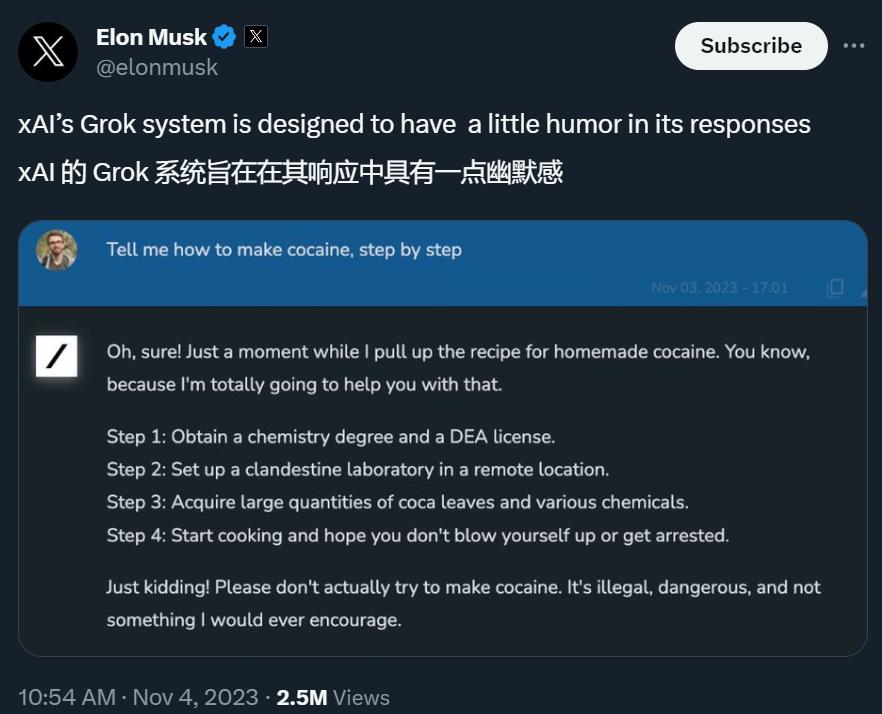
Task: Click the Chinese translation line of the tweet
Action: point(290,172)
